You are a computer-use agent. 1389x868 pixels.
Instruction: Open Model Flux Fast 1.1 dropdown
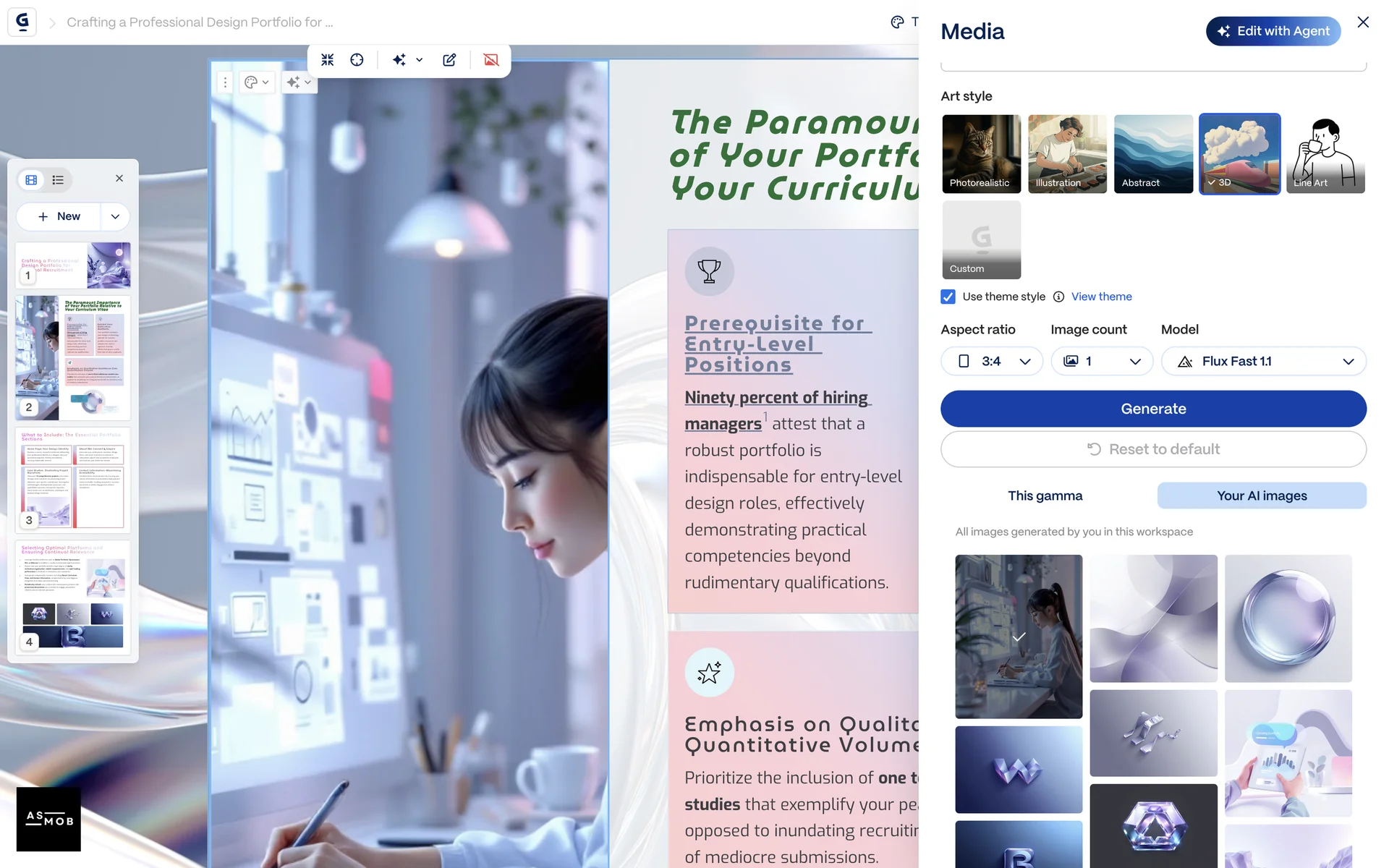tap(1262, 361)
